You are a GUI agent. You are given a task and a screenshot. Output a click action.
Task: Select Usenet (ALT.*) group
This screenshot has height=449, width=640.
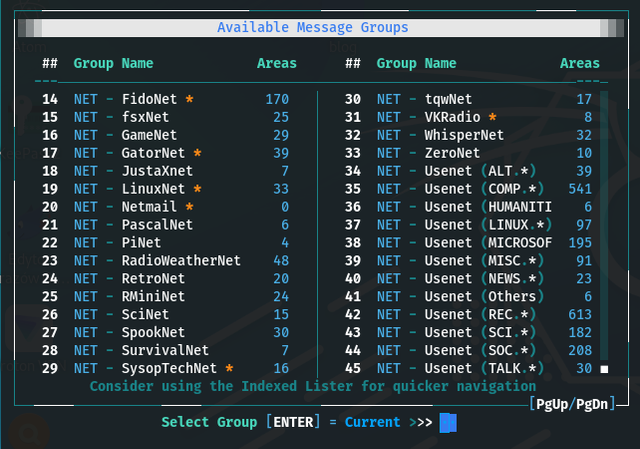coord(469,171)
